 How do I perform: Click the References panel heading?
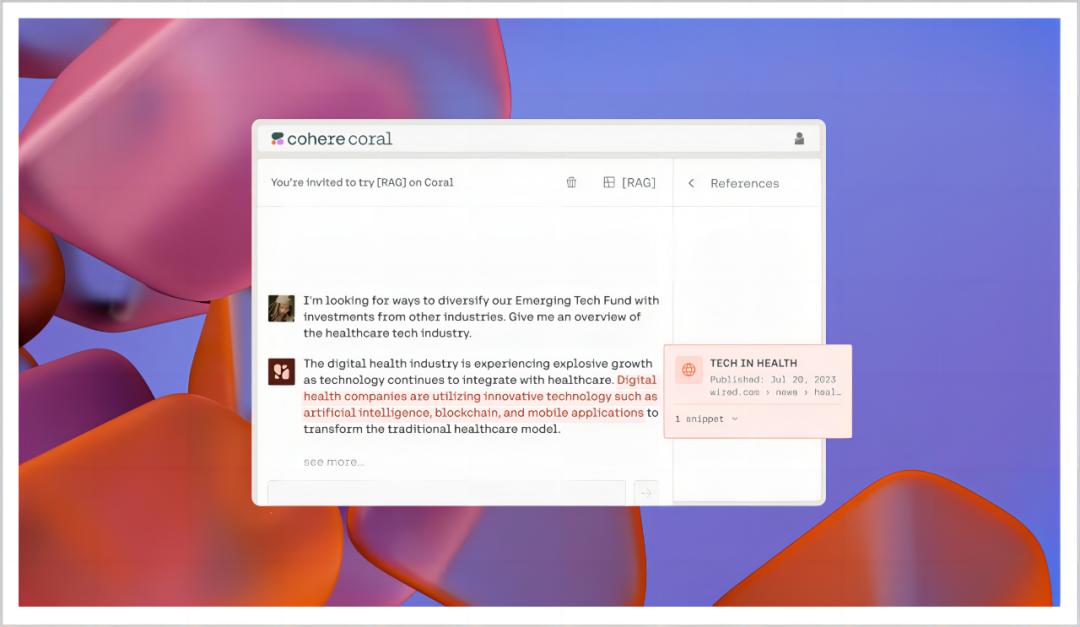pos(744,183)
